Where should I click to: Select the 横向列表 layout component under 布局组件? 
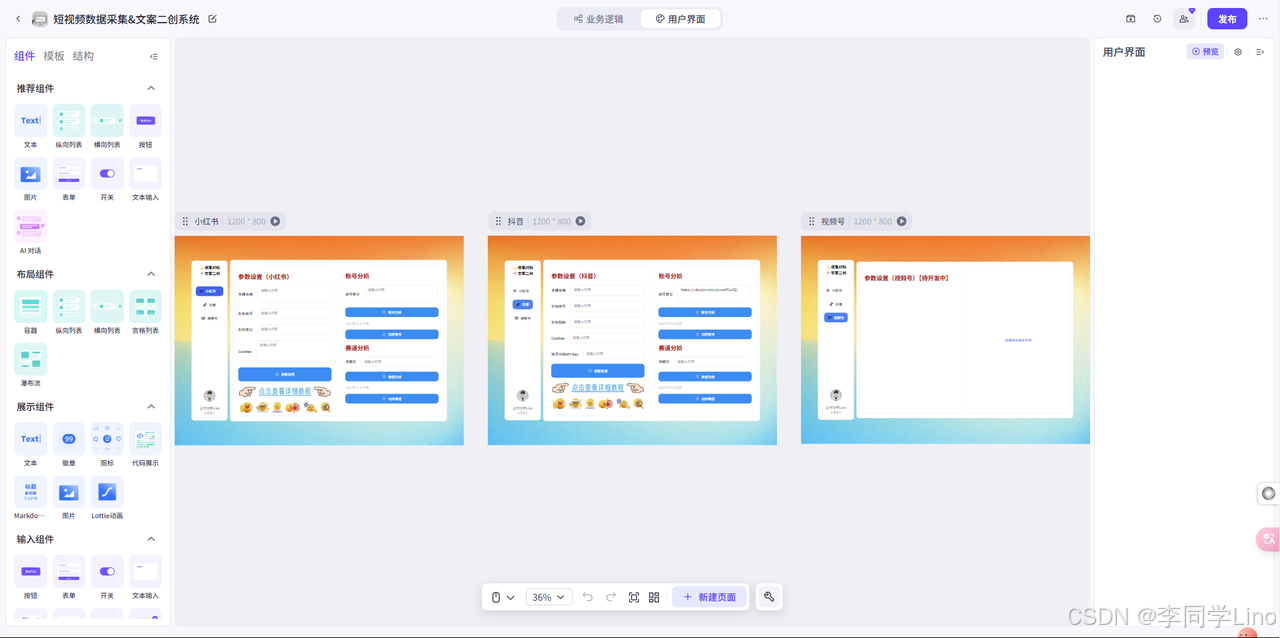pyautogui.click(x=107, y=313)
